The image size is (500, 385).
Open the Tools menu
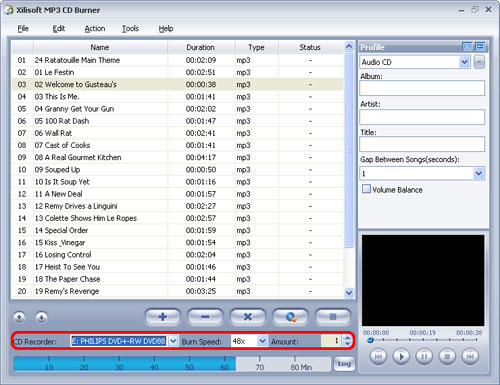point(130,29)
